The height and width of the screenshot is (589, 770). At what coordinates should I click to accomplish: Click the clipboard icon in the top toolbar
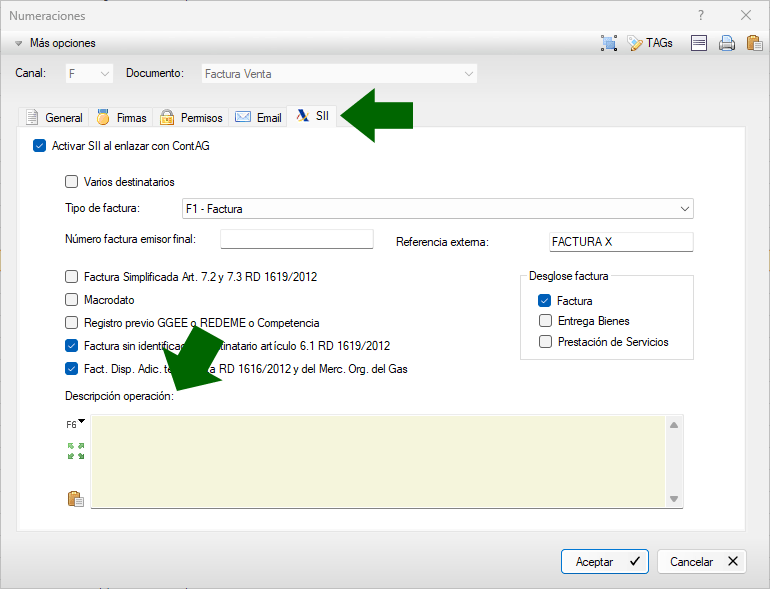click(x=754, y=43)
